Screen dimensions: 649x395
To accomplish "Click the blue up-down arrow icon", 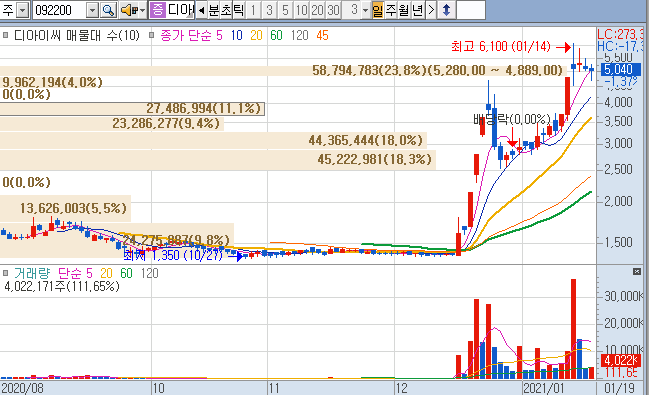I will point(446,10).
